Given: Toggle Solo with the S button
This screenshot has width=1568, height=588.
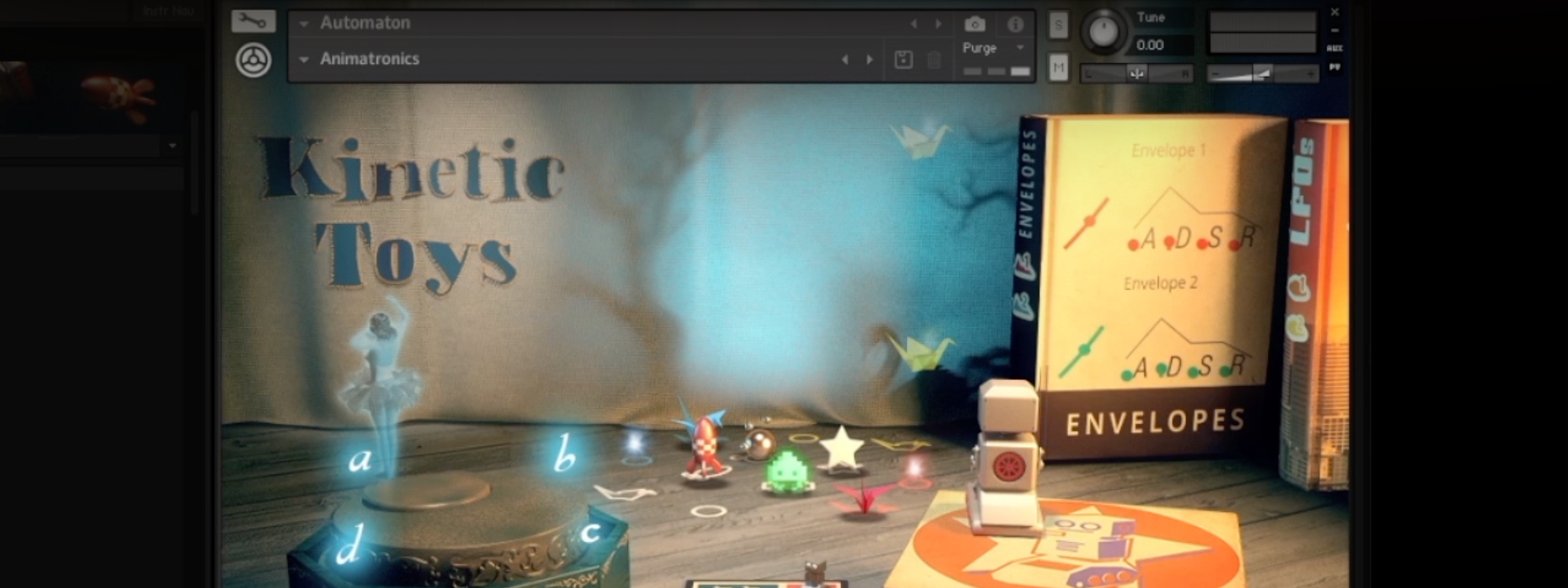Looking at the screenshot, I should [1058, 25].
